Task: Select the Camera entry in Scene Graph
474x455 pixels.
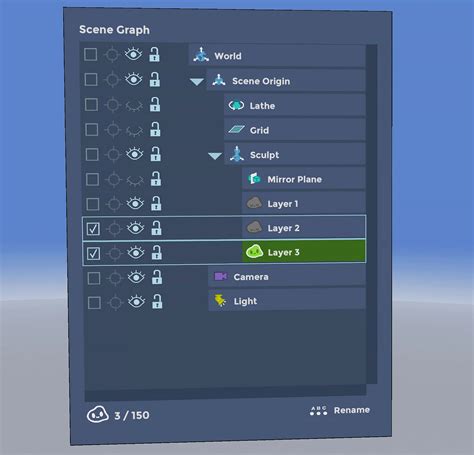Action: (287, 276)
